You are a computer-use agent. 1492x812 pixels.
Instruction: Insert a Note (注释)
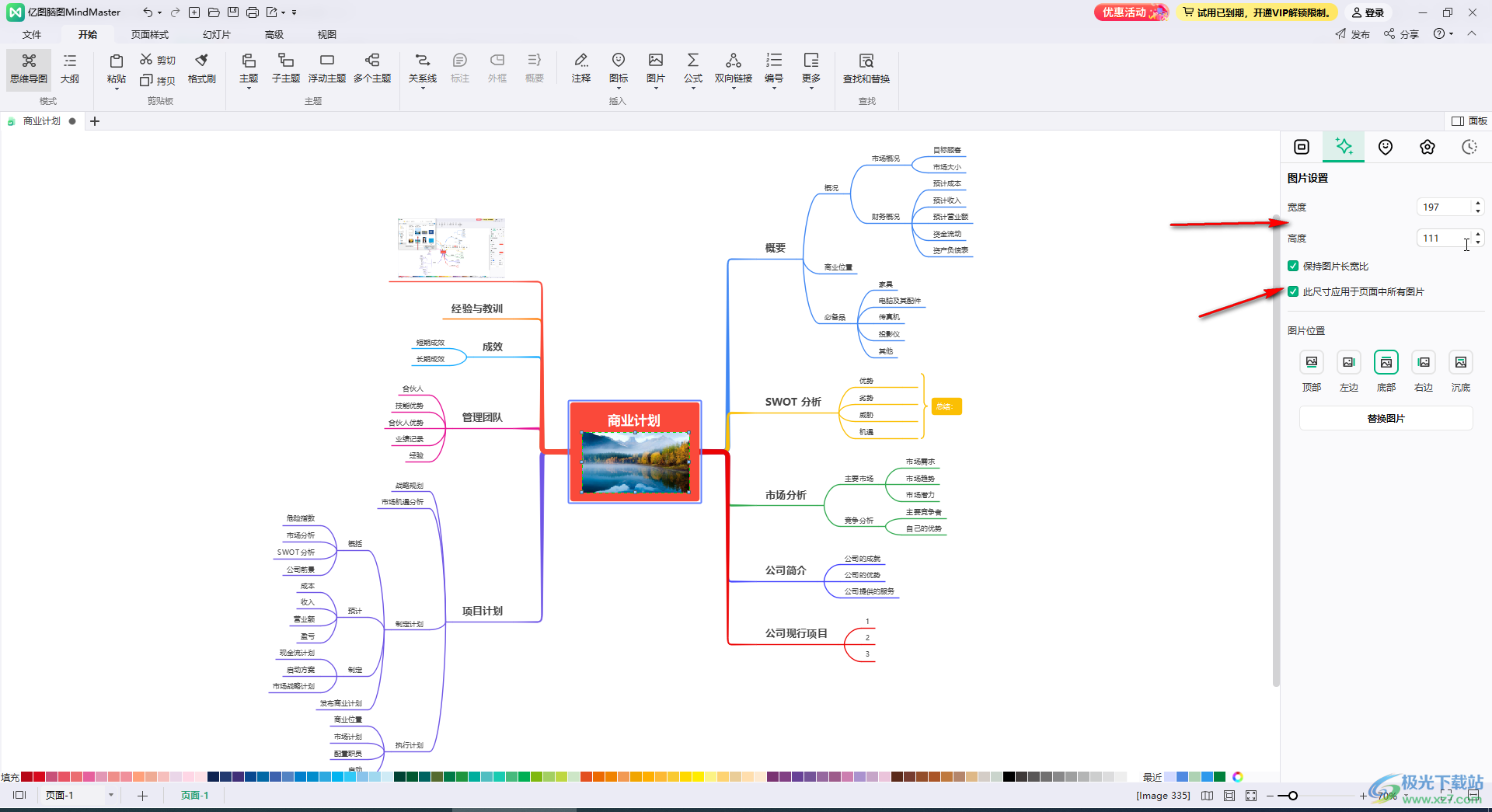click(x=581, y=69)
